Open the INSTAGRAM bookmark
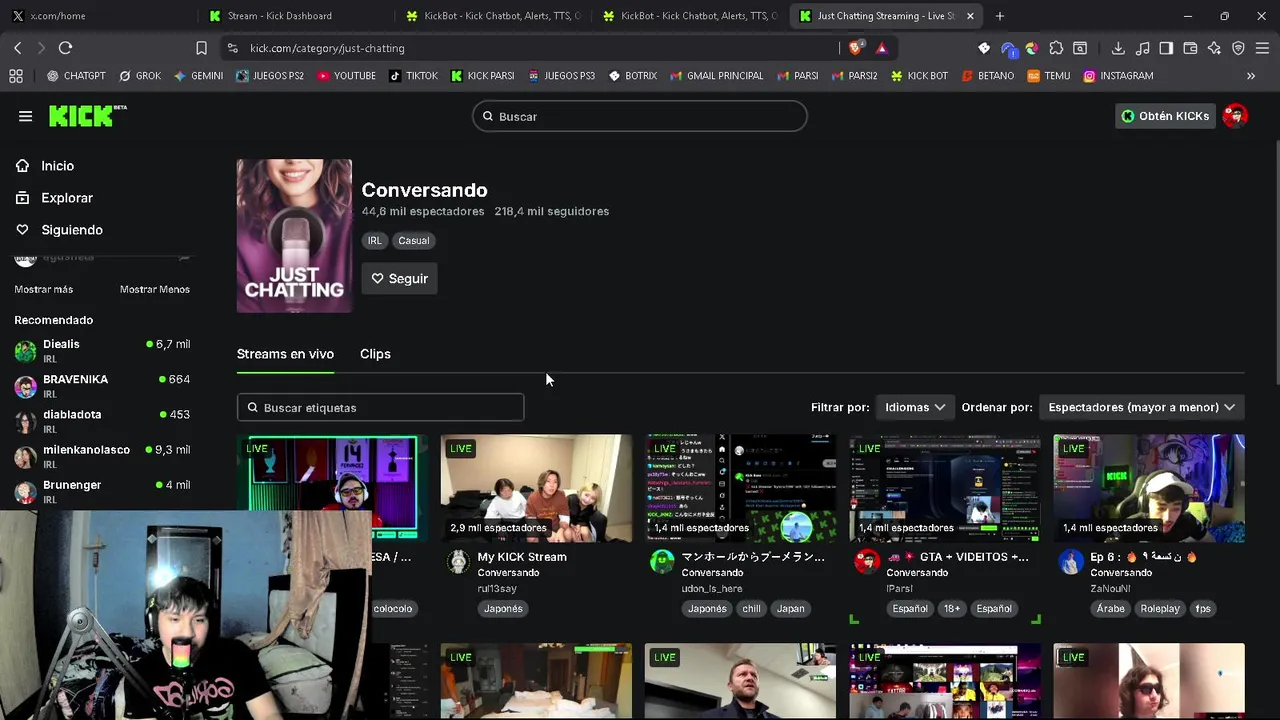This screenshot has width=1280, height=720. pyautogui.click(x=1118, y=76)
